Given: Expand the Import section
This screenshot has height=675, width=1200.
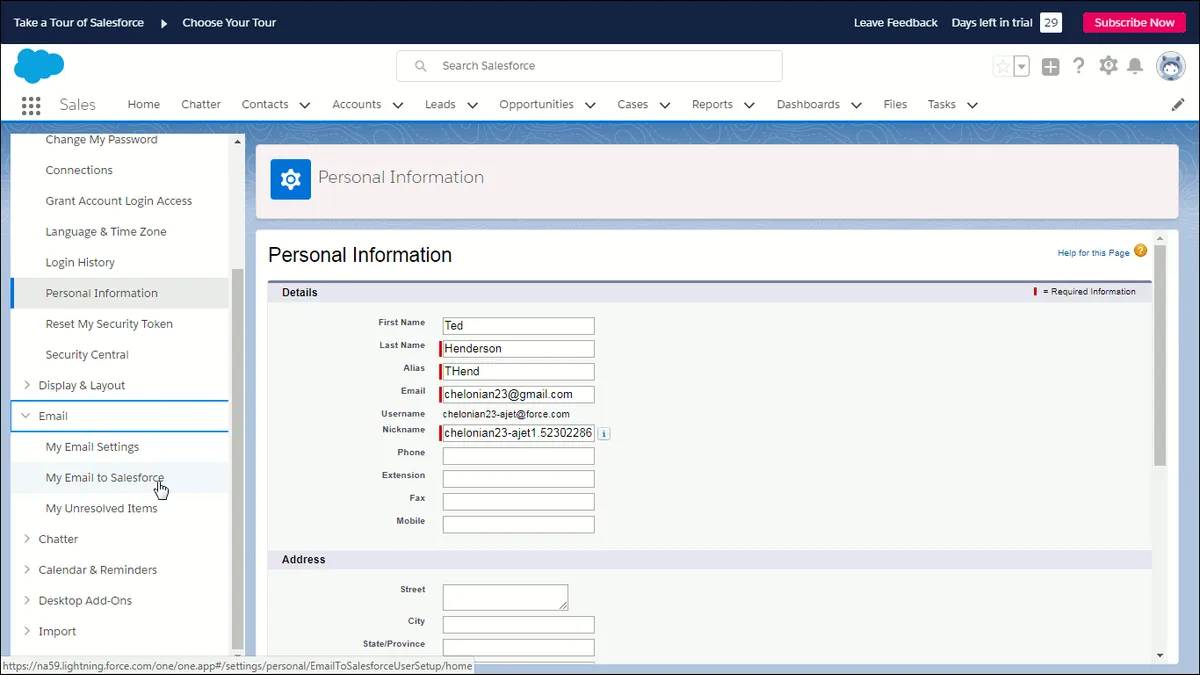Looking at the screenshot, I should [27, 632].
